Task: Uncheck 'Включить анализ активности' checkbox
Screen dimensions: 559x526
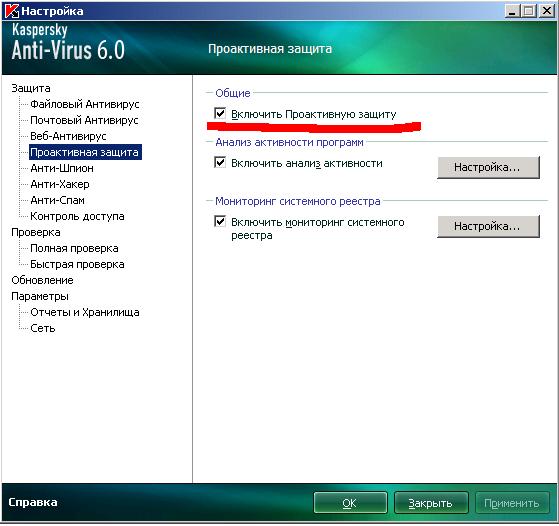Action: (220, 163)
